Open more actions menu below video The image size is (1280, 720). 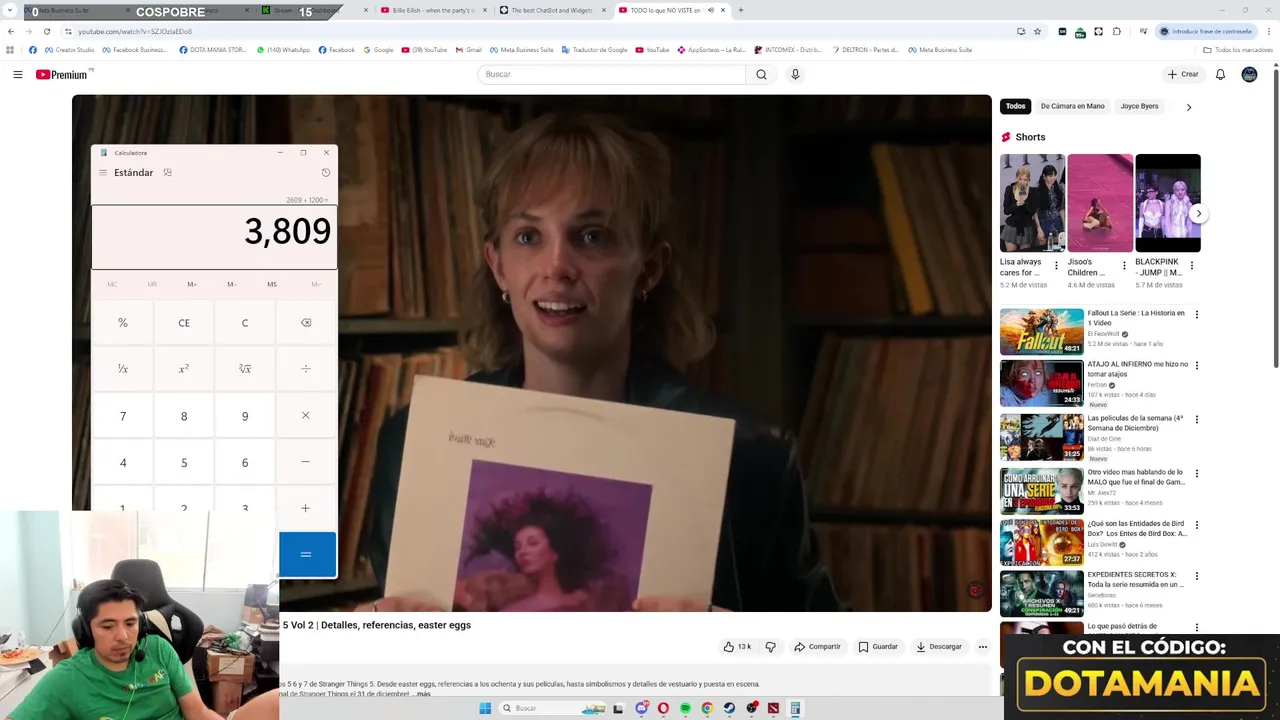point(982,647)
